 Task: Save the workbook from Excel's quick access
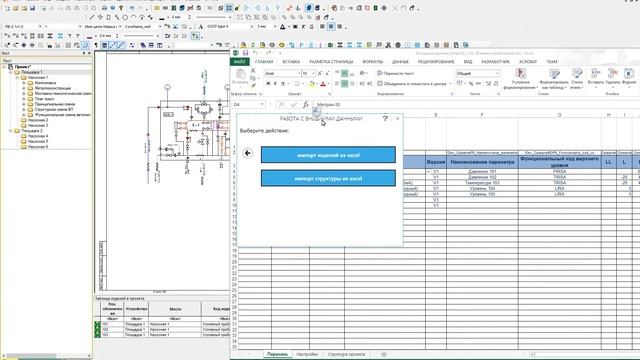(245, 53)
